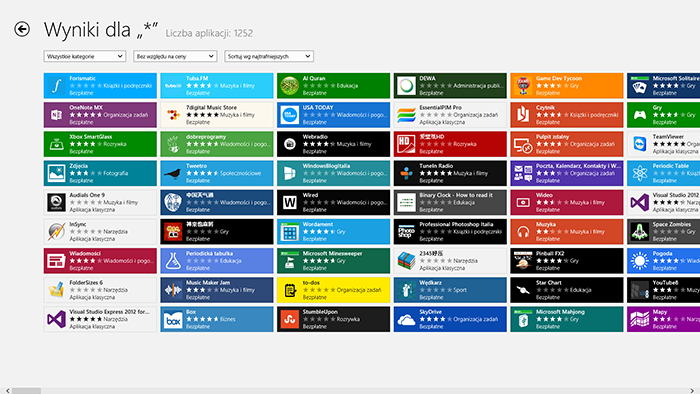The width and height of the screenshot is (700, 394).
Task: Click the SkyDrive cloud icon
Action: 406,319
